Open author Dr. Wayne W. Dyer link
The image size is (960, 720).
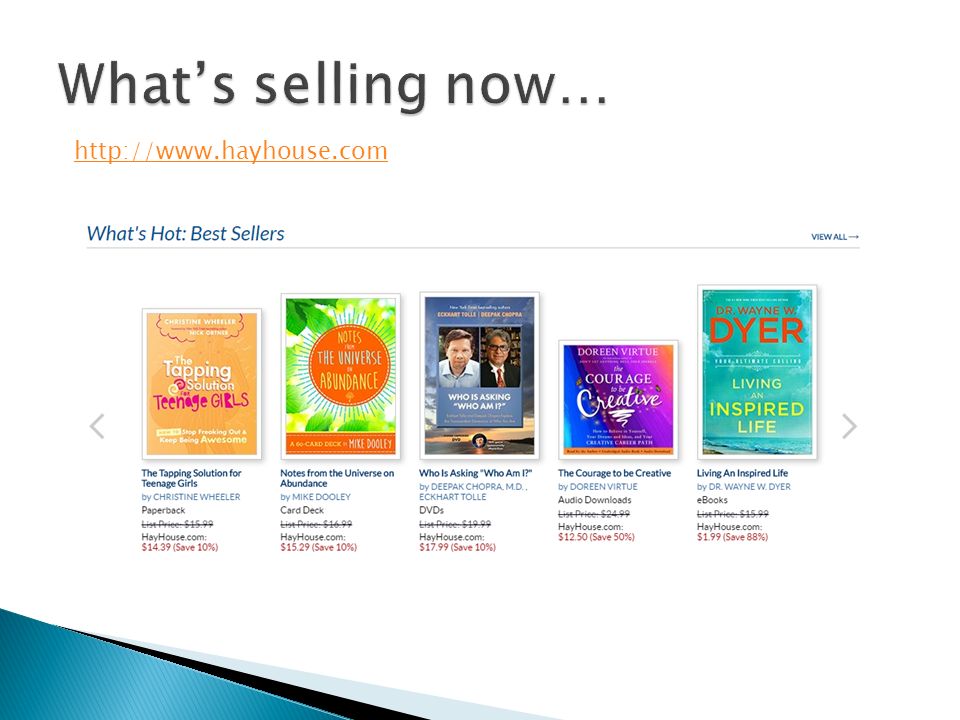749,487
